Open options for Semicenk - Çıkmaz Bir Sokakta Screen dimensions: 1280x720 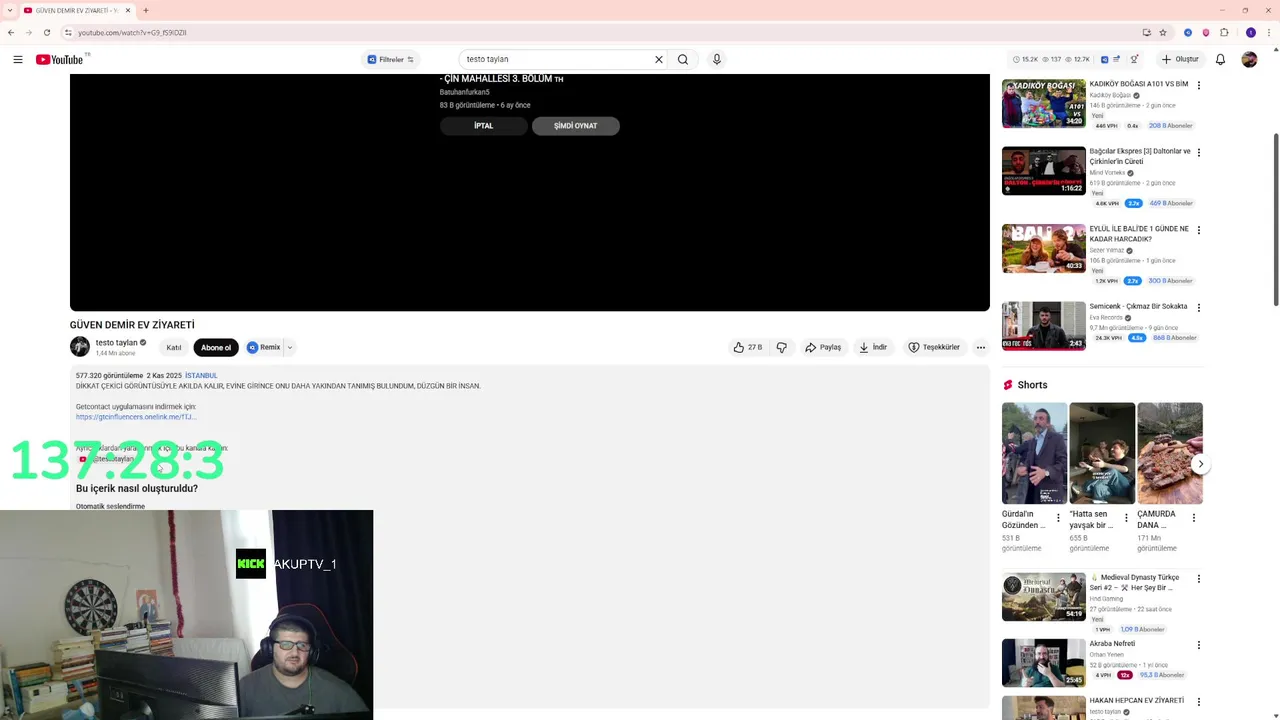[1199, 308]
